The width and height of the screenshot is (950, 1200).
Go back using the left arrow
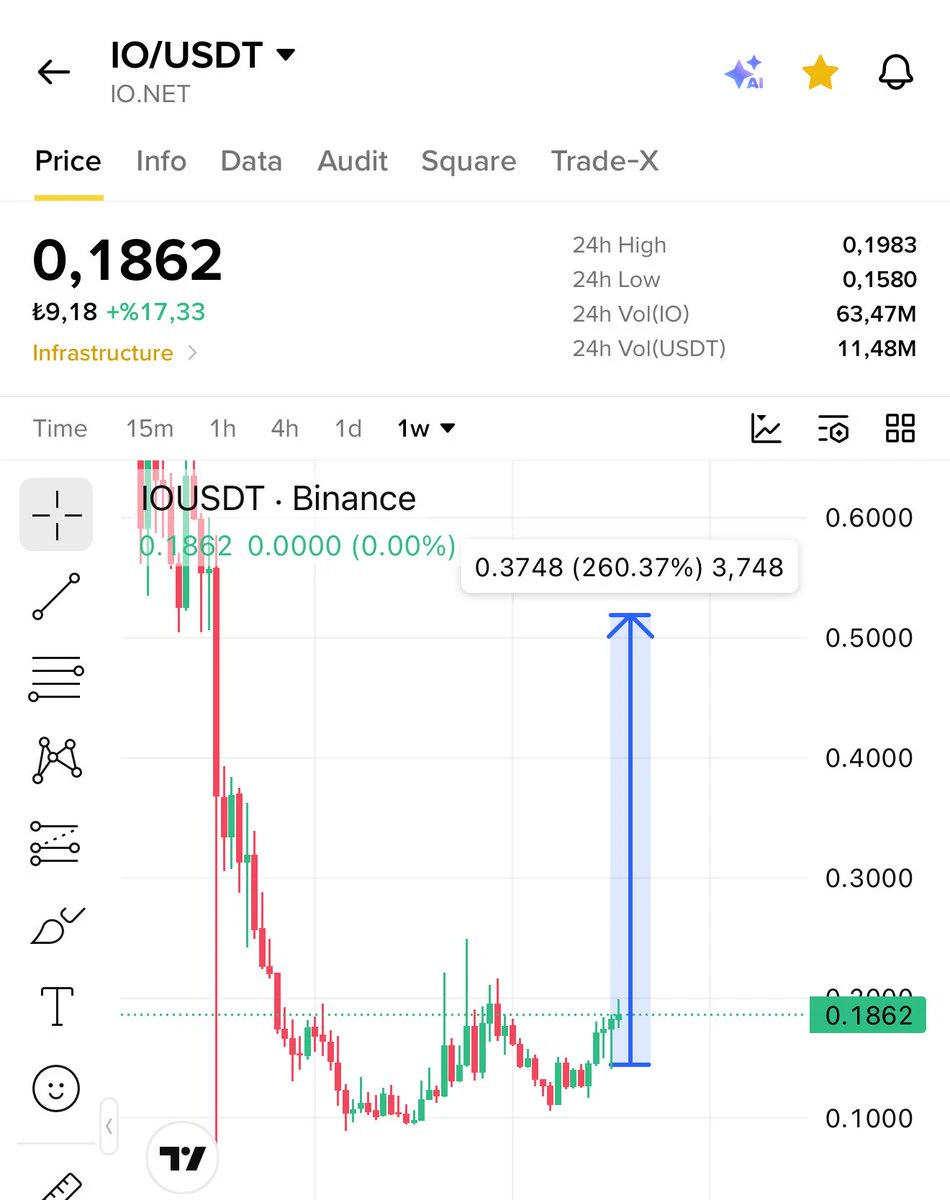pos(54,72)
